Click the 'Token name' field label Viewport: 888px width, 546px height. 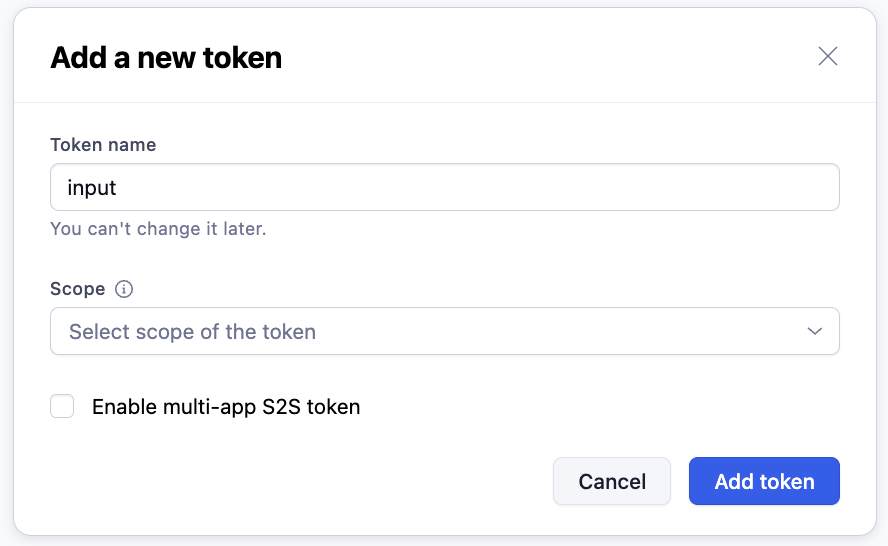point(103,145)
